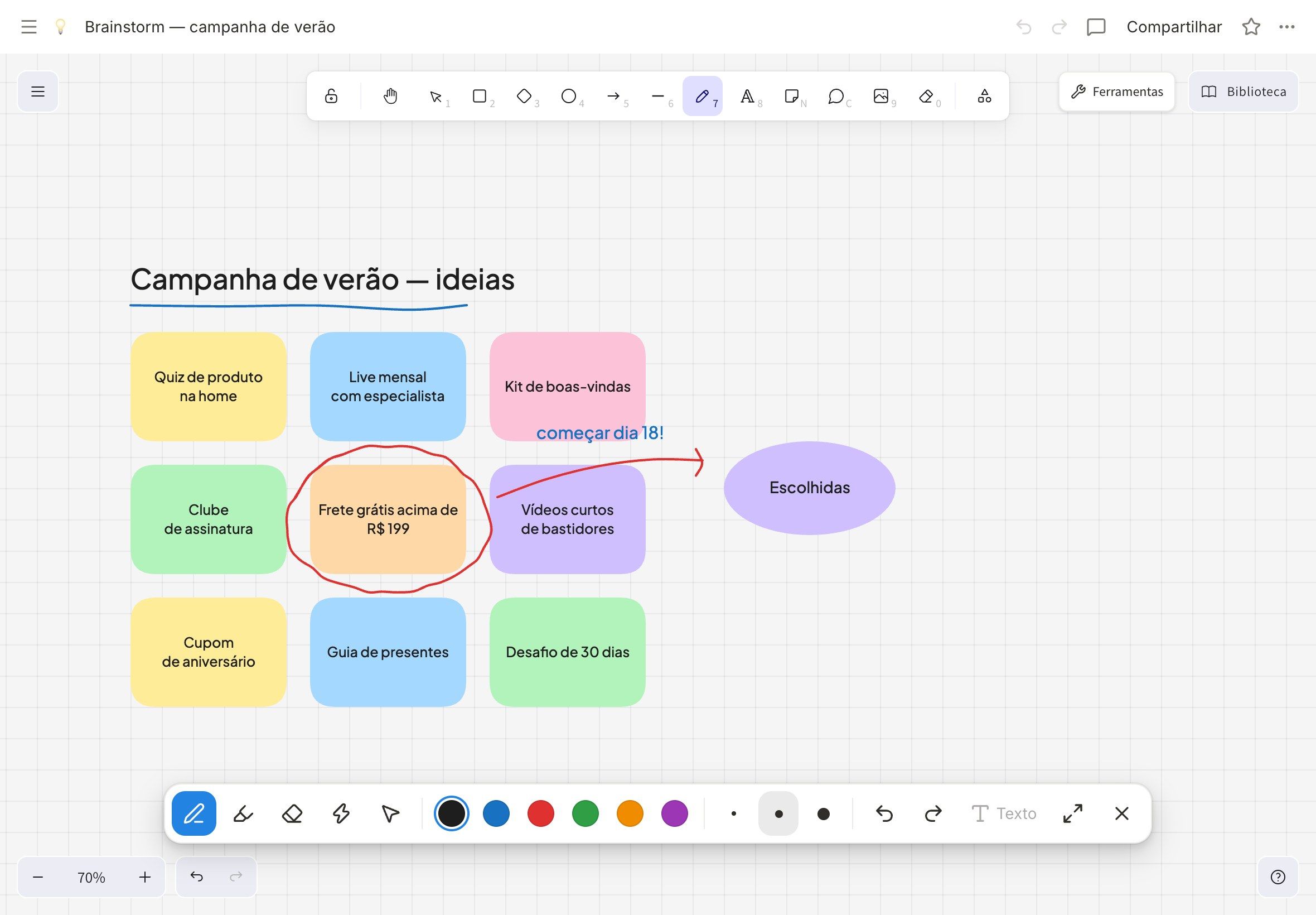Toggle the canvas lock icon
The height and width of the screenshot is (915, 1316).
(x=331, y=96)
